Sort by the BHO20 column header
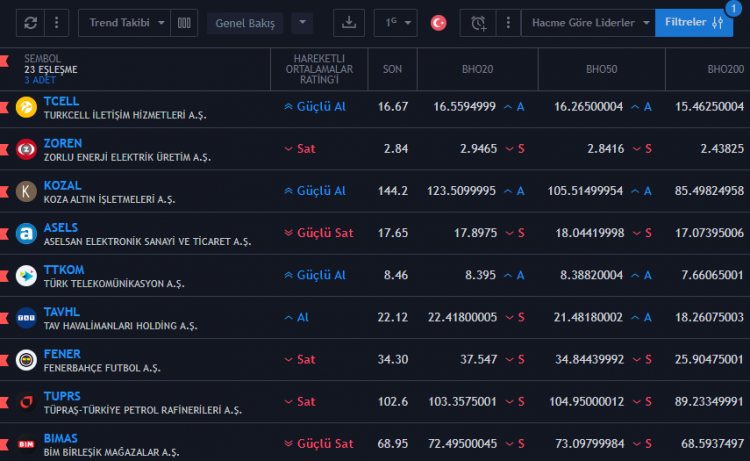This screenshot has height=461, width=750. (x=477, y=69)
